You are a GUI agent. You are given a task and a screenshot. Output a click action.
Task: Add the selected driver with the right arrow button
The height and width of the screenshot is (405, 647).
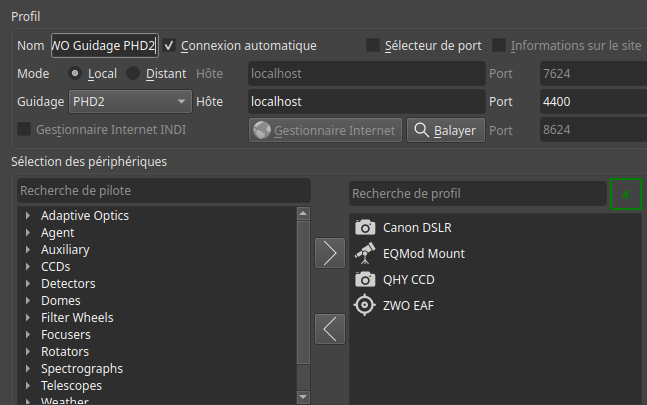pos(329,253)
